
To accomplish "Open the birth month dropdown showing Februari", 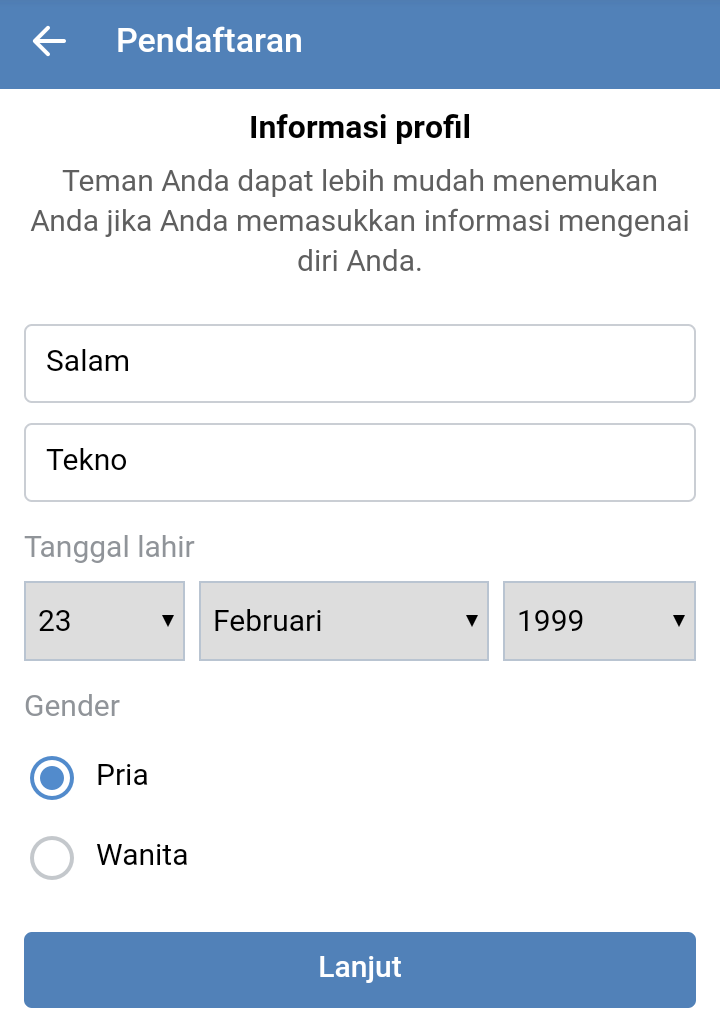I will [x=343, y=620].
